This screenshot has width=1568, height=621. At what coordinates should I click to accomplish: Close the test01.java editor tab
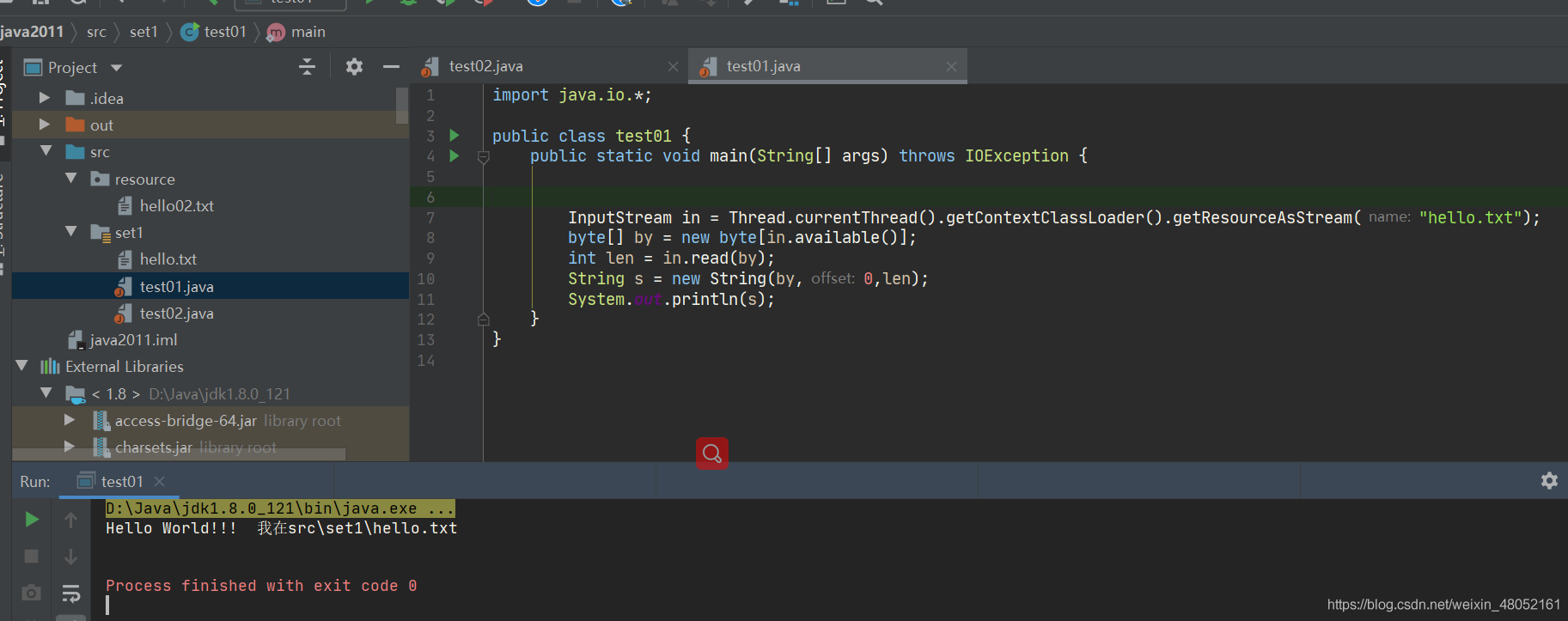(x=951, y=66)
